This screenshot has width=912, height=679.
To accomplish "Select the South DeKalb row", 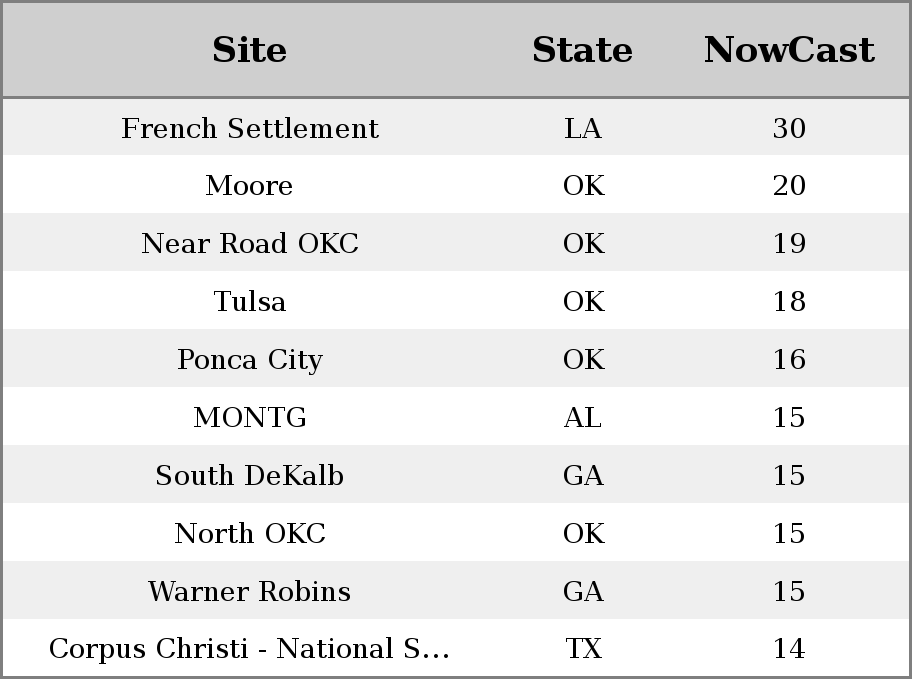I will click(456, 474).
